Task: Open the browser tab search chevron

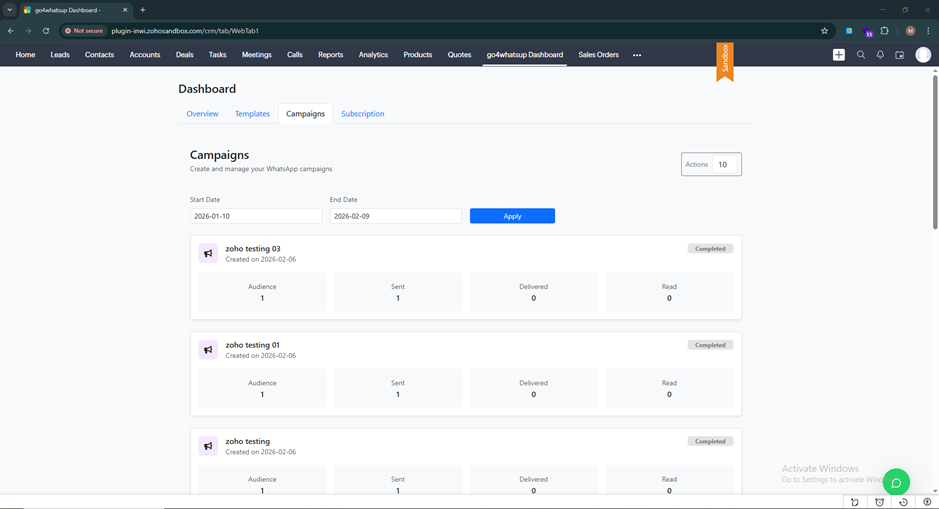Action: tap(10, 10)
